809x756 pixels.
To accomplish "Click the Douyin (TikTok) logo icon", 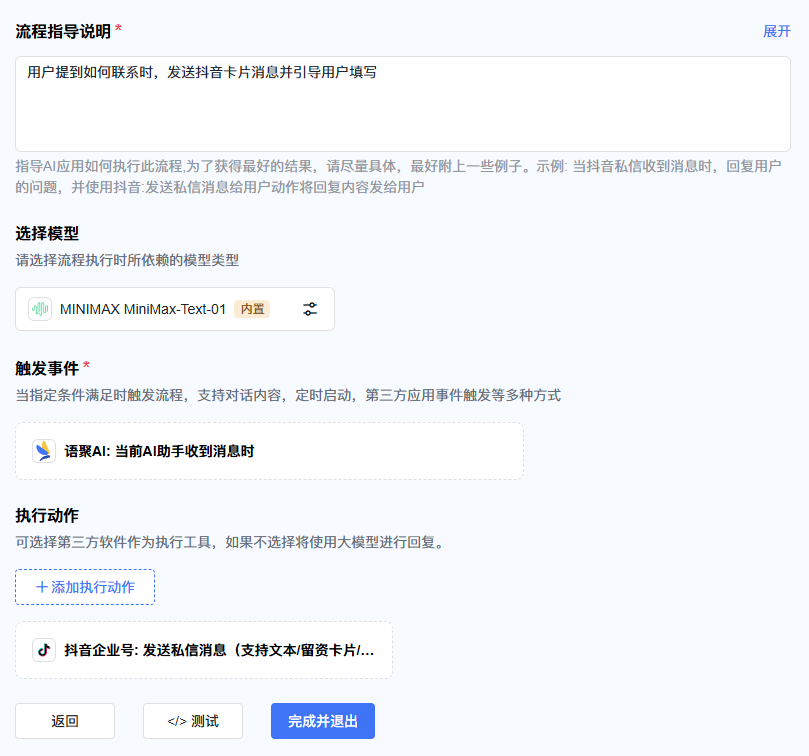I will click(x=44, y=650).
